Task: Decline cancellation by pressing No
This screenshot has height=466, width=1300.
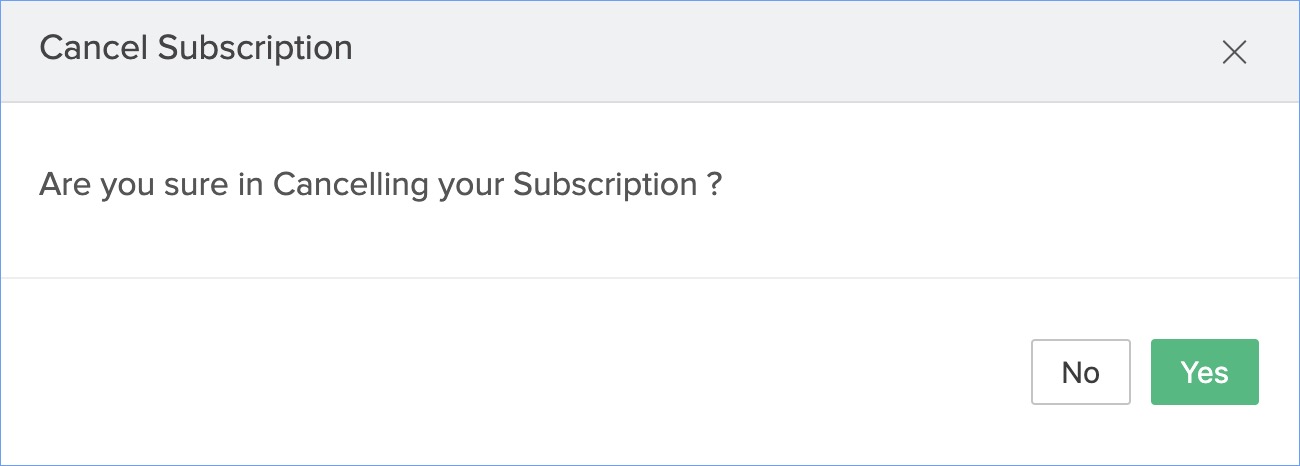Action: (1080, 372)
